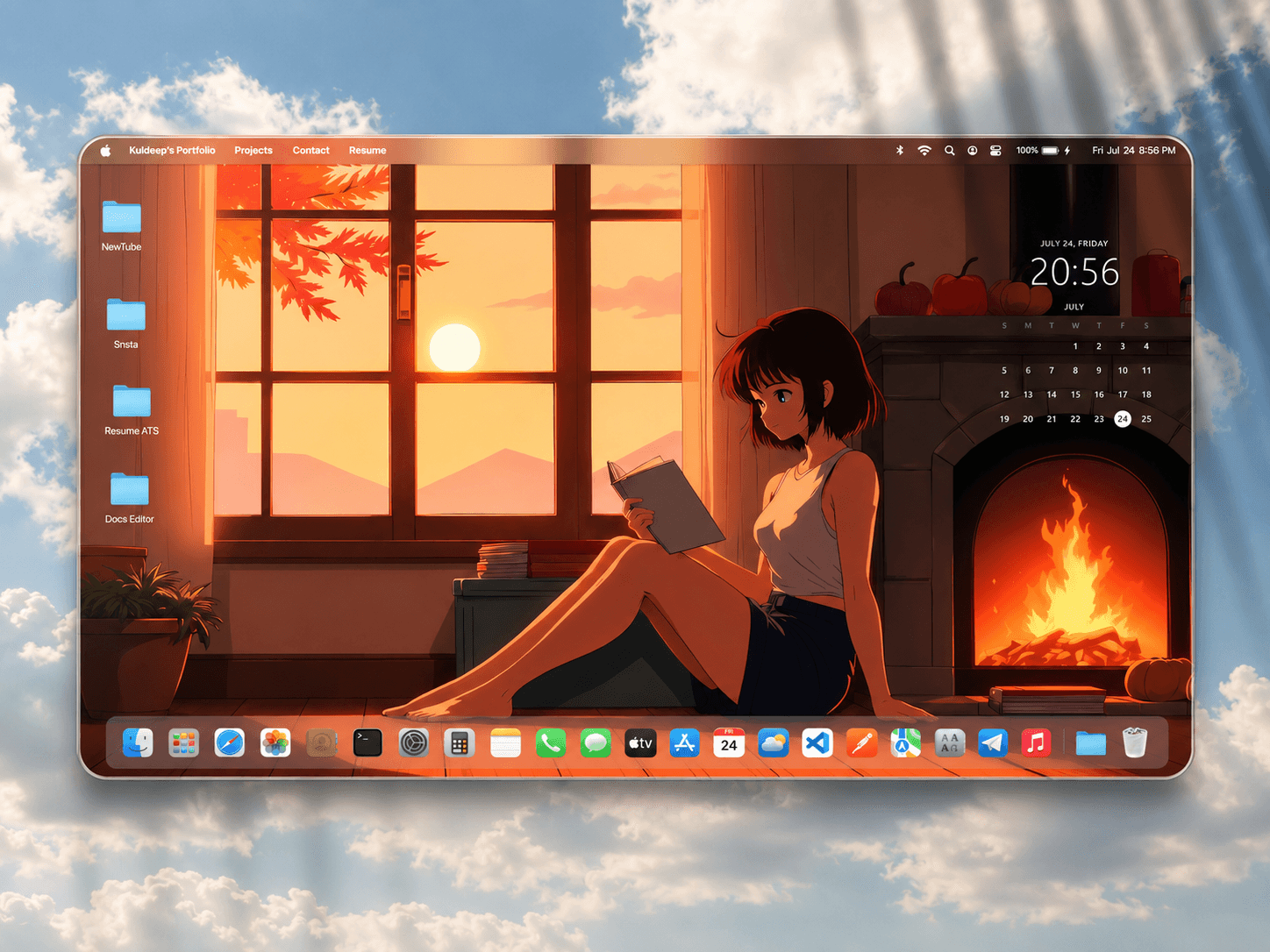Screen dimensions: 1270x952
Task: Launch Safari from the dock
Action: pos(230,743)
